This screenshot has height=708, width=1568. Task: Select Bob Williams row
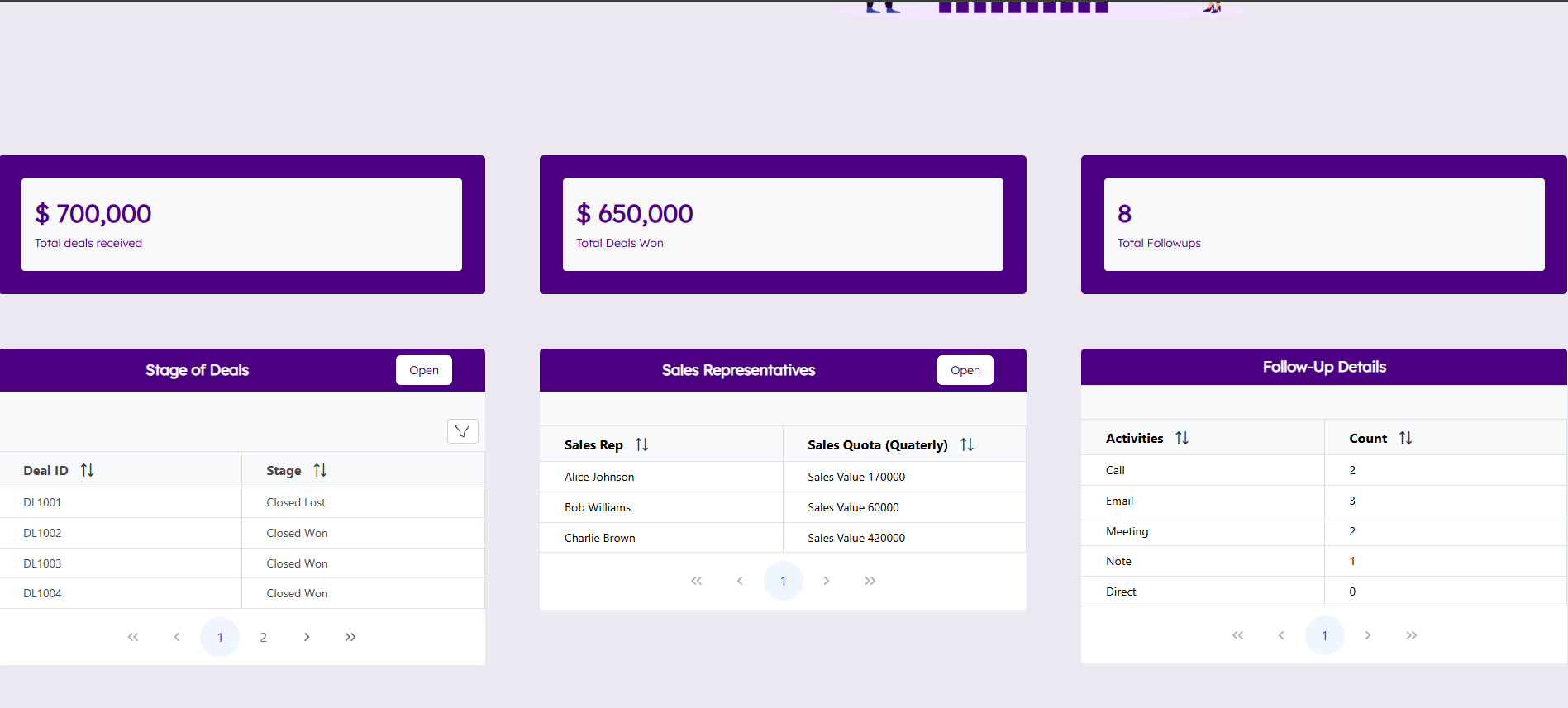[x=783, y=507]
